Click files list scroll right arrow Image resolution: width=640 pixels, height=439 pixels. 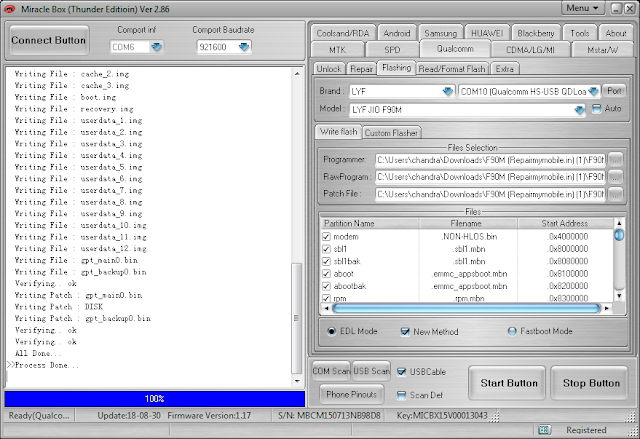pyautogui.click(x=607, y=308)
